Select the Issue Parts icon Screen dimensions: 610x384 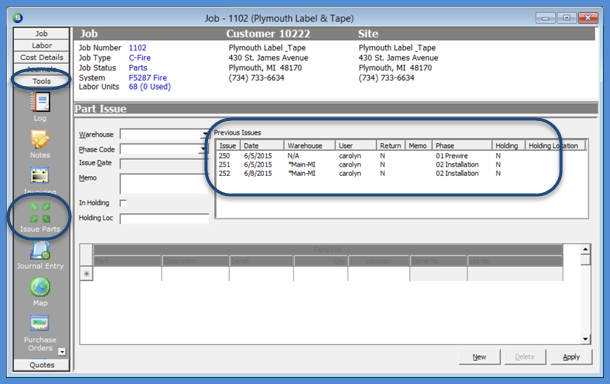pos(40,212)
